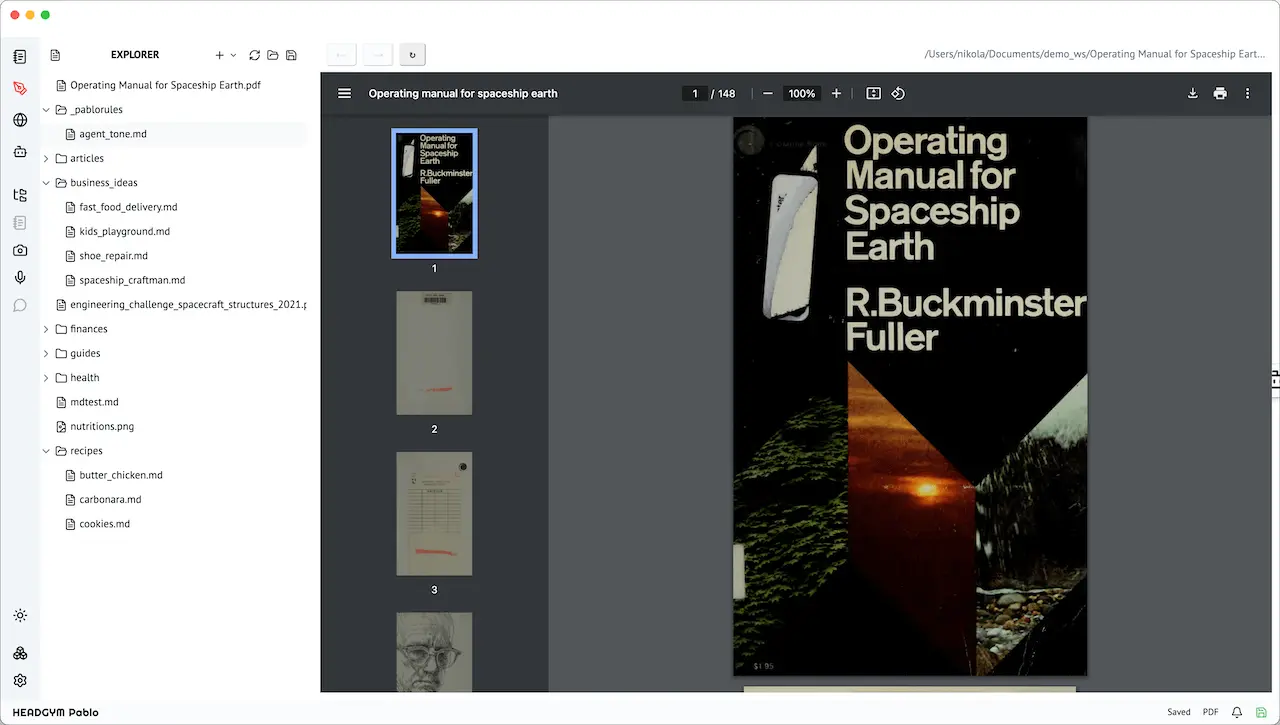
Task: Zoom out the PDF with minus icon
Action: (x=768, y=93)
